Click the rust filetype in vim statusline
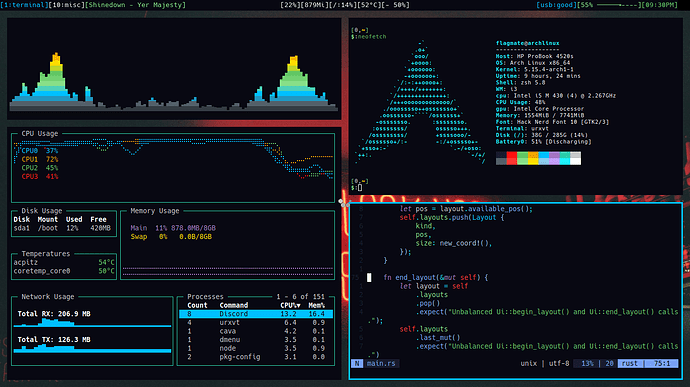 point(629,363)
